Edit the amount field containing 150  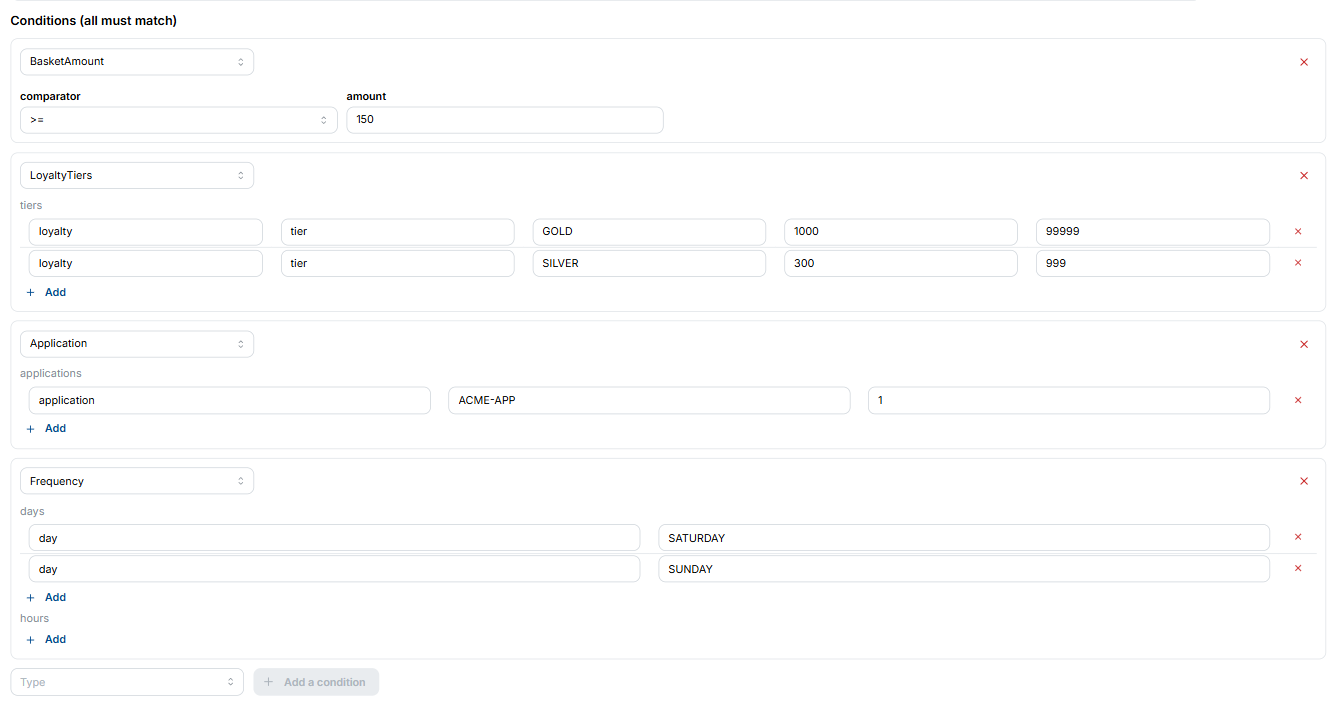tap(505, 120)
